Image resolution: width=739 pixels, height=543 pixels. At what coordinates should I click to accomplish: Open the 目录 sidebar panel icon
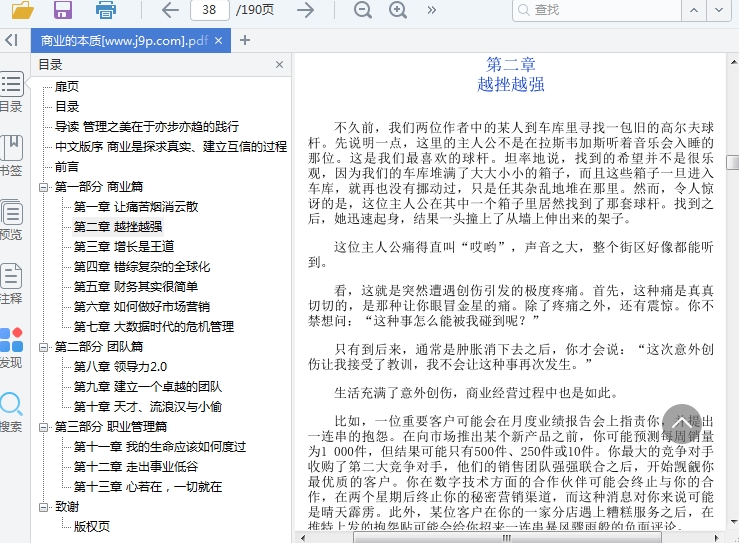point(11,92)
